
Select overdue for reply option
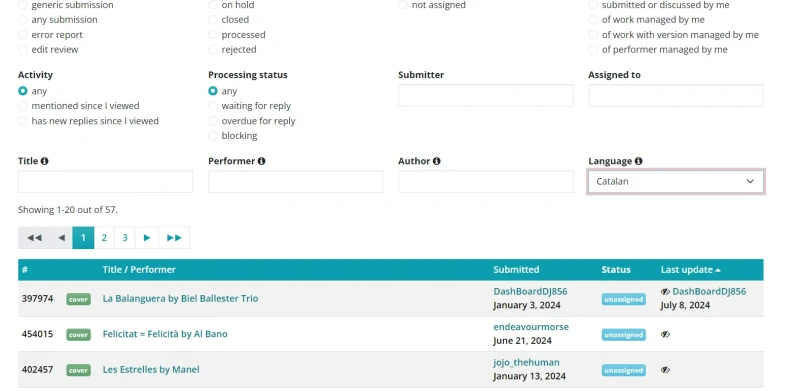click(x=213, y=121)
